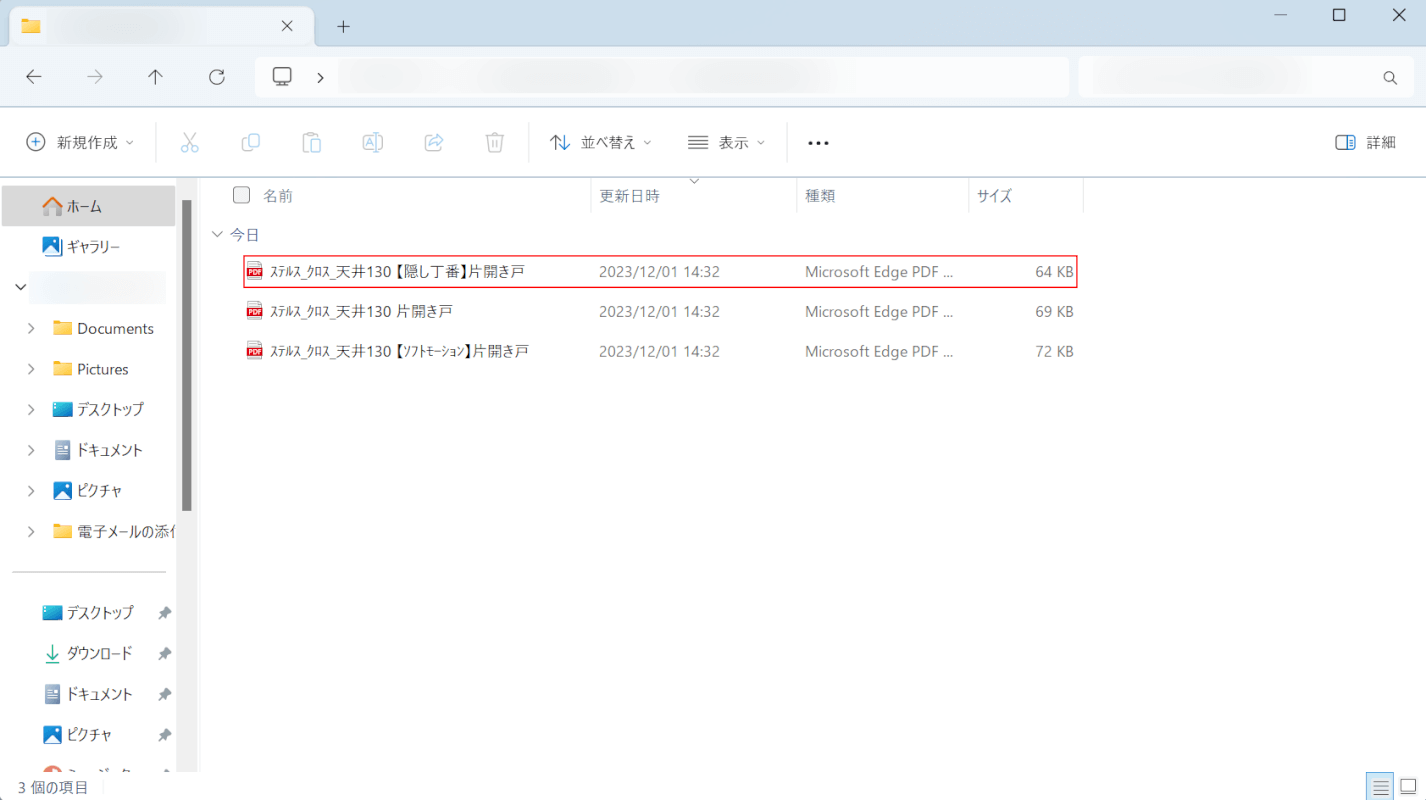Viewport: 1426px width, 800px height.
Task: Click pin icon beside pinned ドキュメント
Action: pos(164,694)
